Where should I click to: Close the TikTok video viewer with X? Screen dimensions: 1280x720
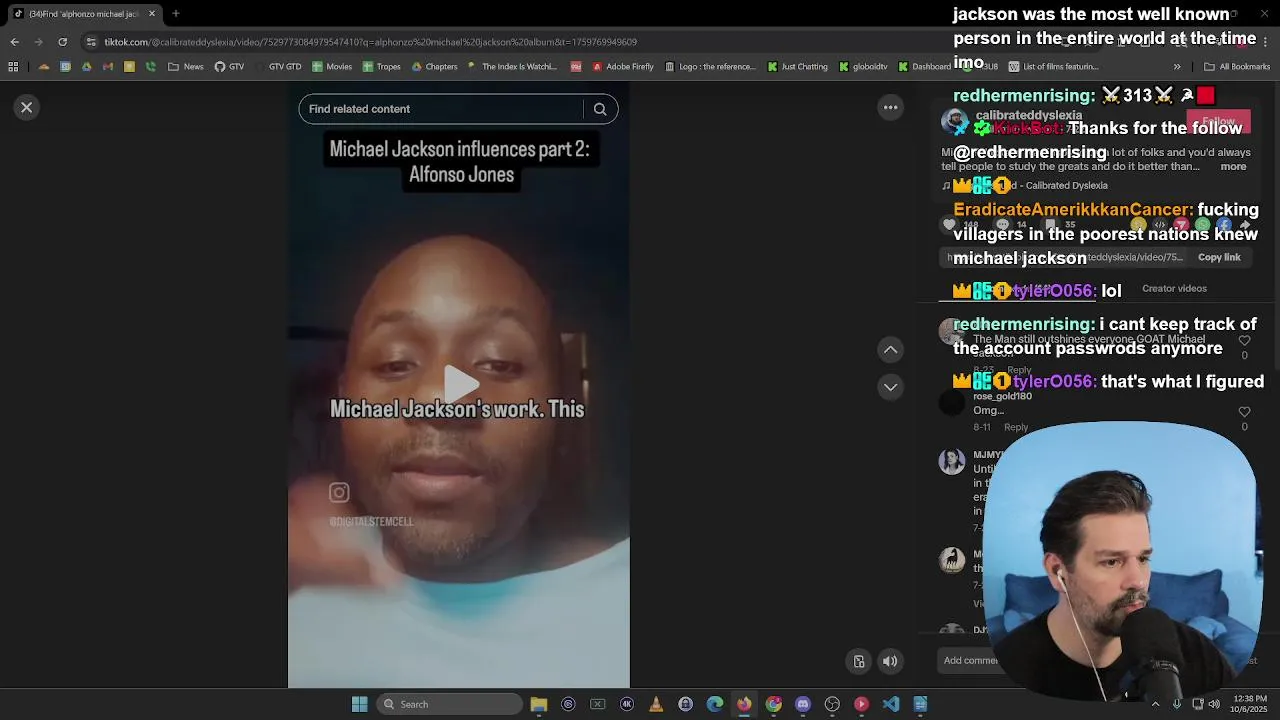(x=27, y=107)
